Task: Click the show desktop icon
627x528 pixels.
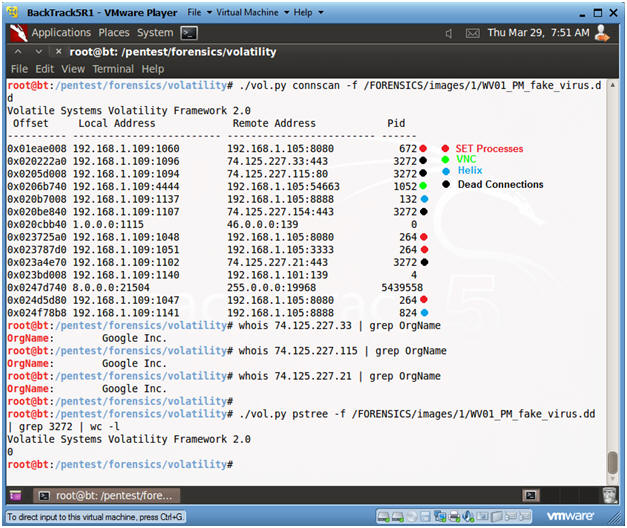Action: point(15,496)
